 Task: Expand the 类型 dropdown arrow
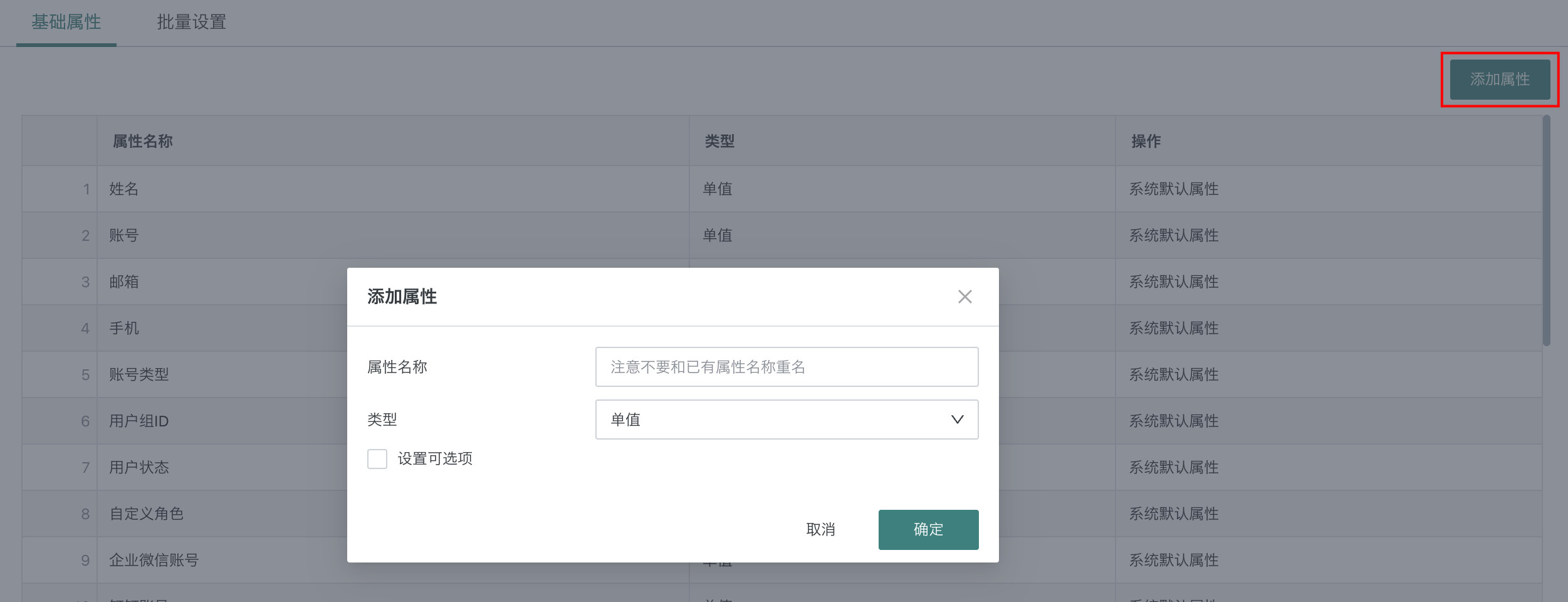[957, 420]
